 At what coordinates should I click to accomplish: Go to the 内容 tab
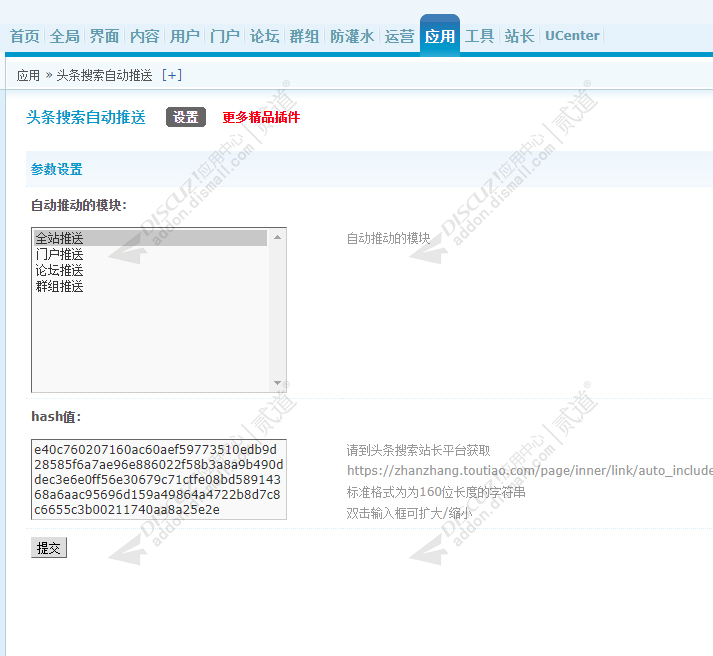(145, 36)
